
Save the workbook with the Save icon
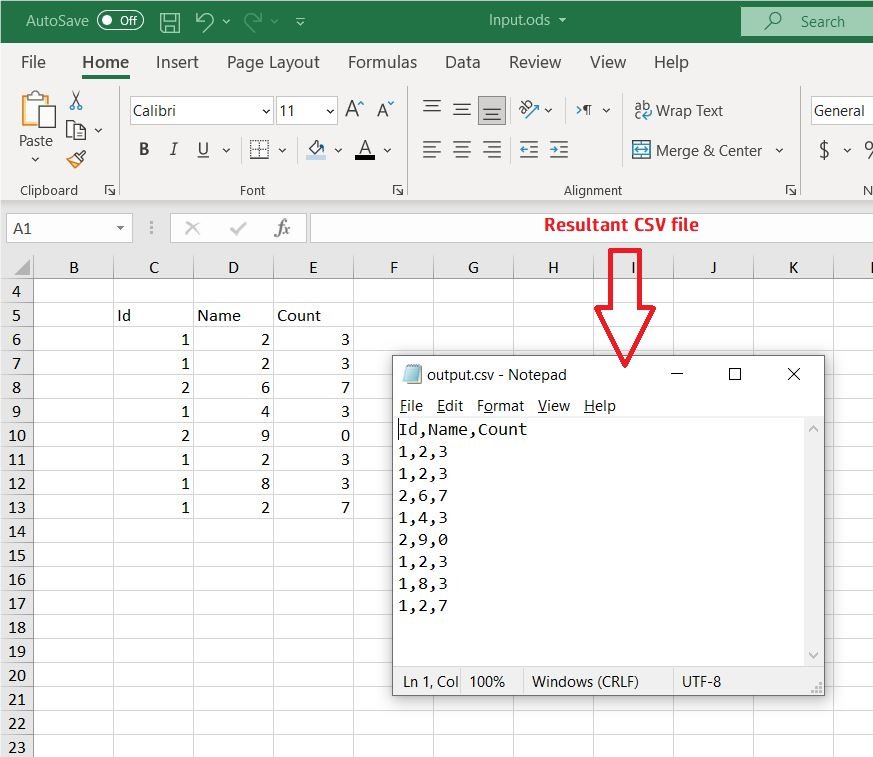[169, 20]
